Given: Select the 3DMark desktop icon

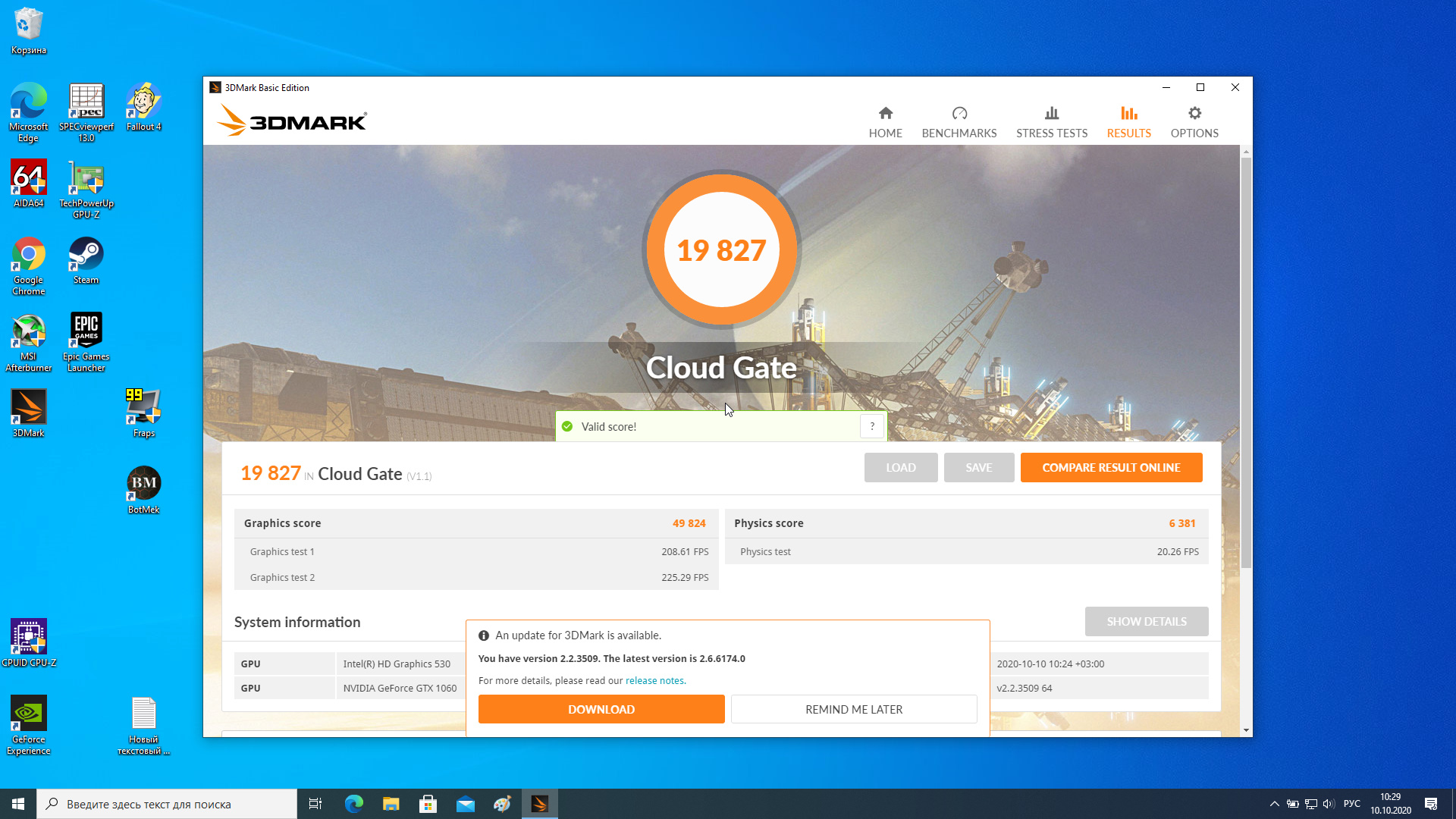Looking at the screenshot, I should tap(29, 413).
